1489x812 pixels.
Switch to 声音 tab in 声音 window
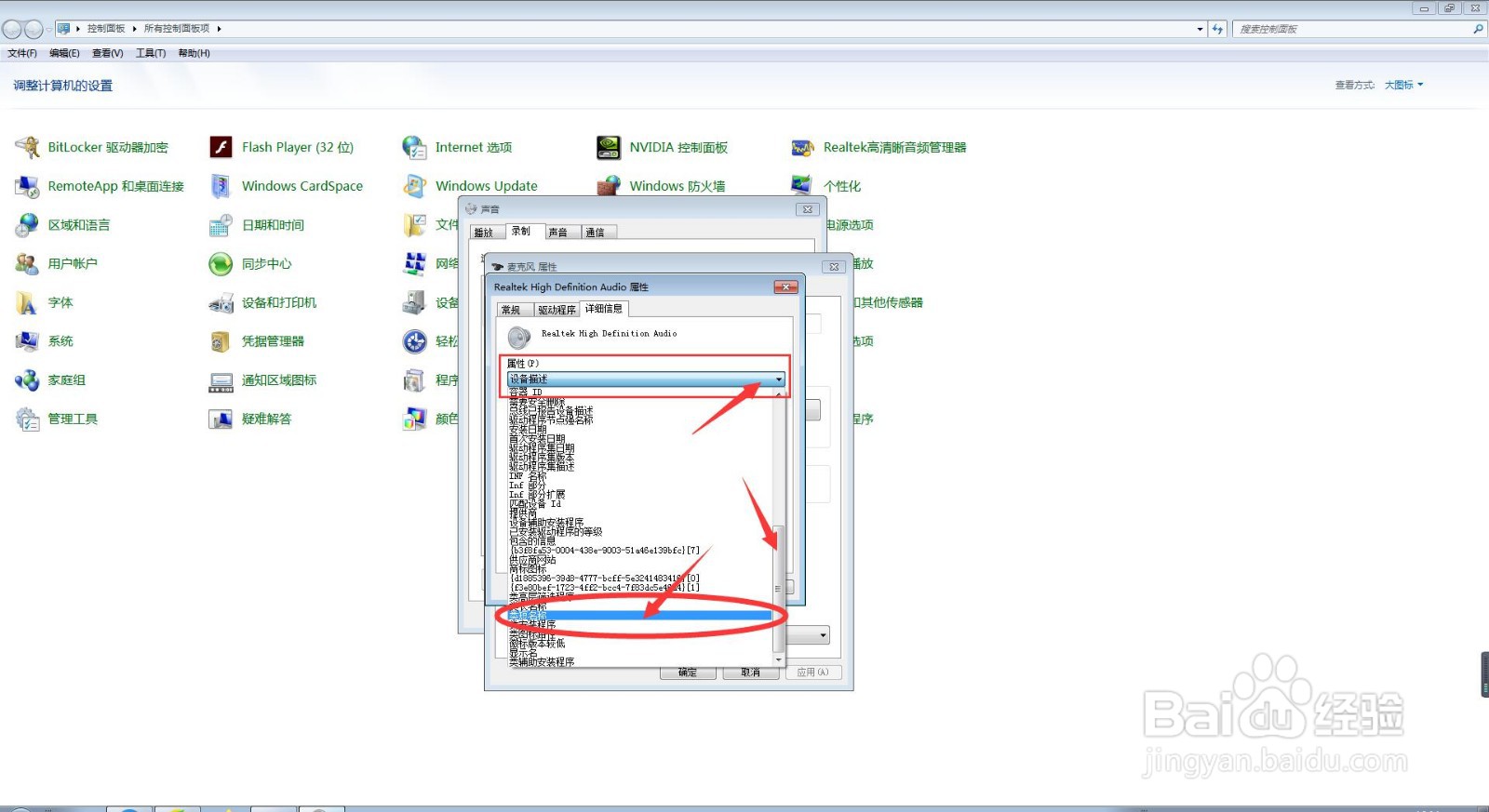point(560,233)
